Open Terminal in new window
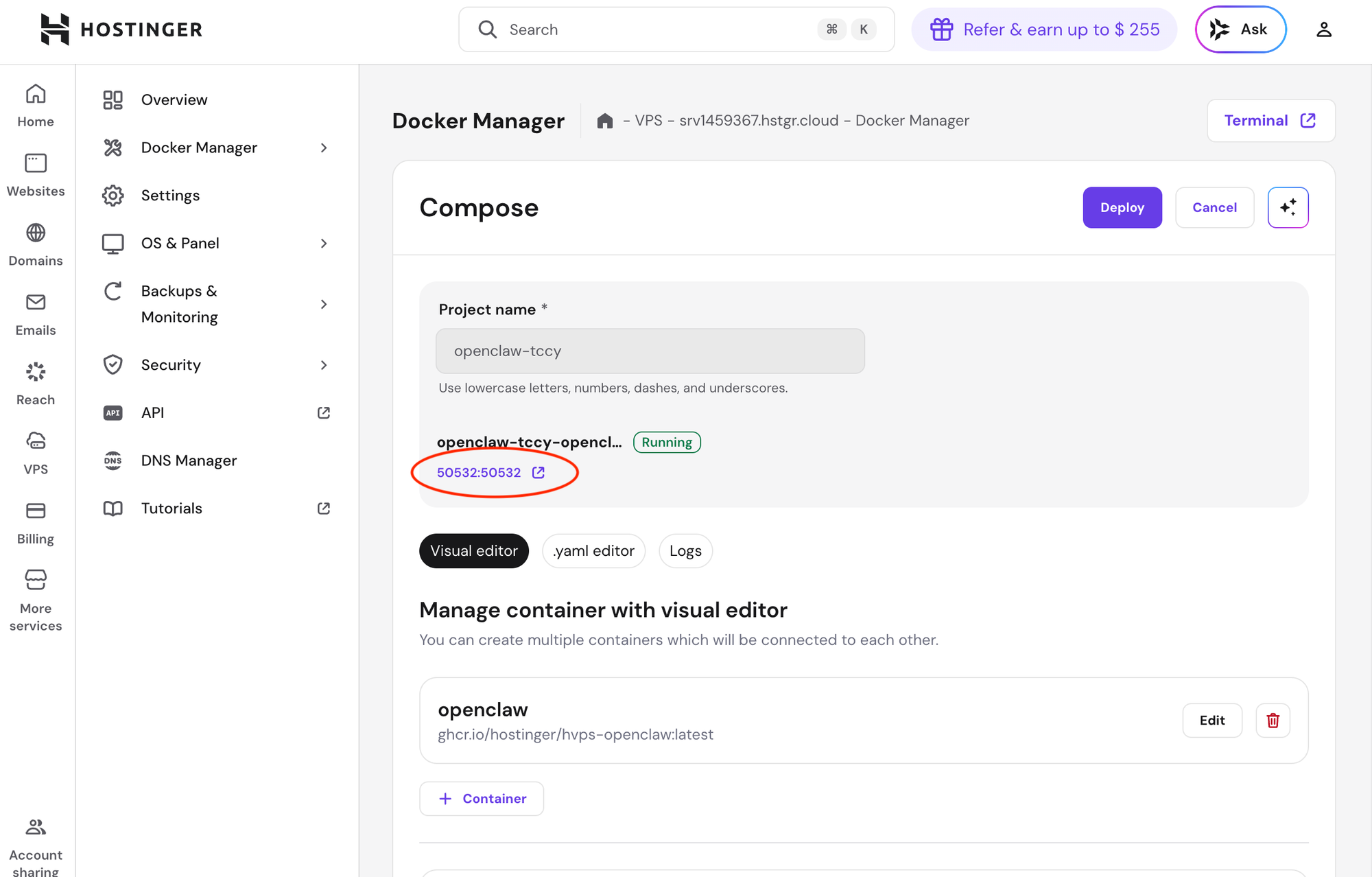This screenshot has width=1372, height=877. 1270,121
